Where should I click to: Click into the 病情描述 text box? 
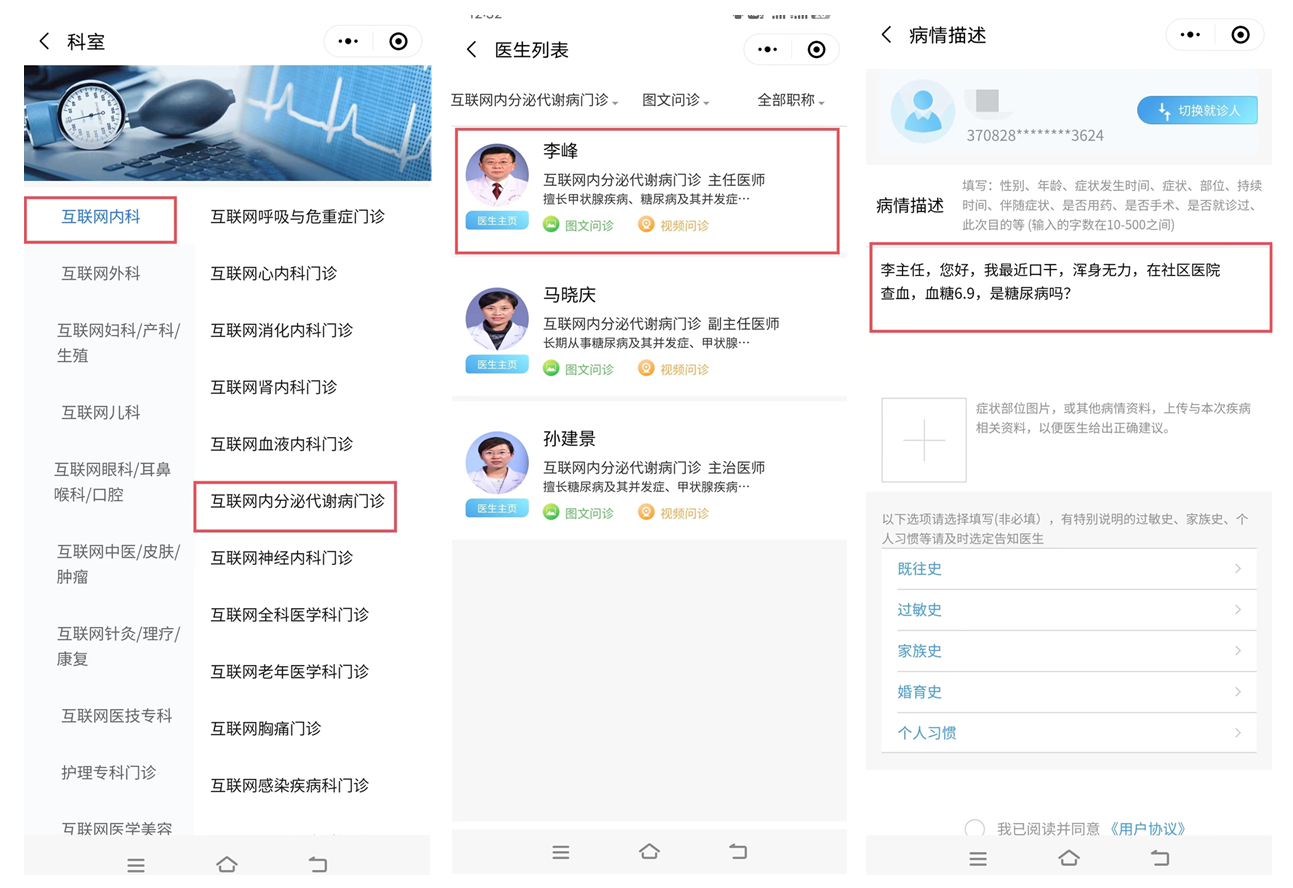1069,287
